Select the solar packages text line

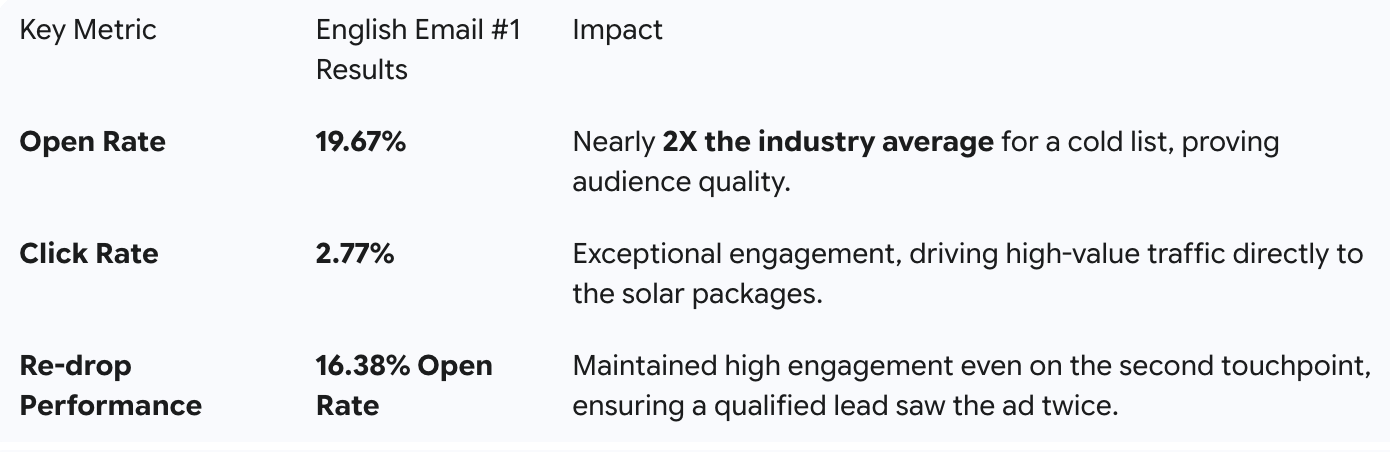pyautogui.click(x=698, y=296)
